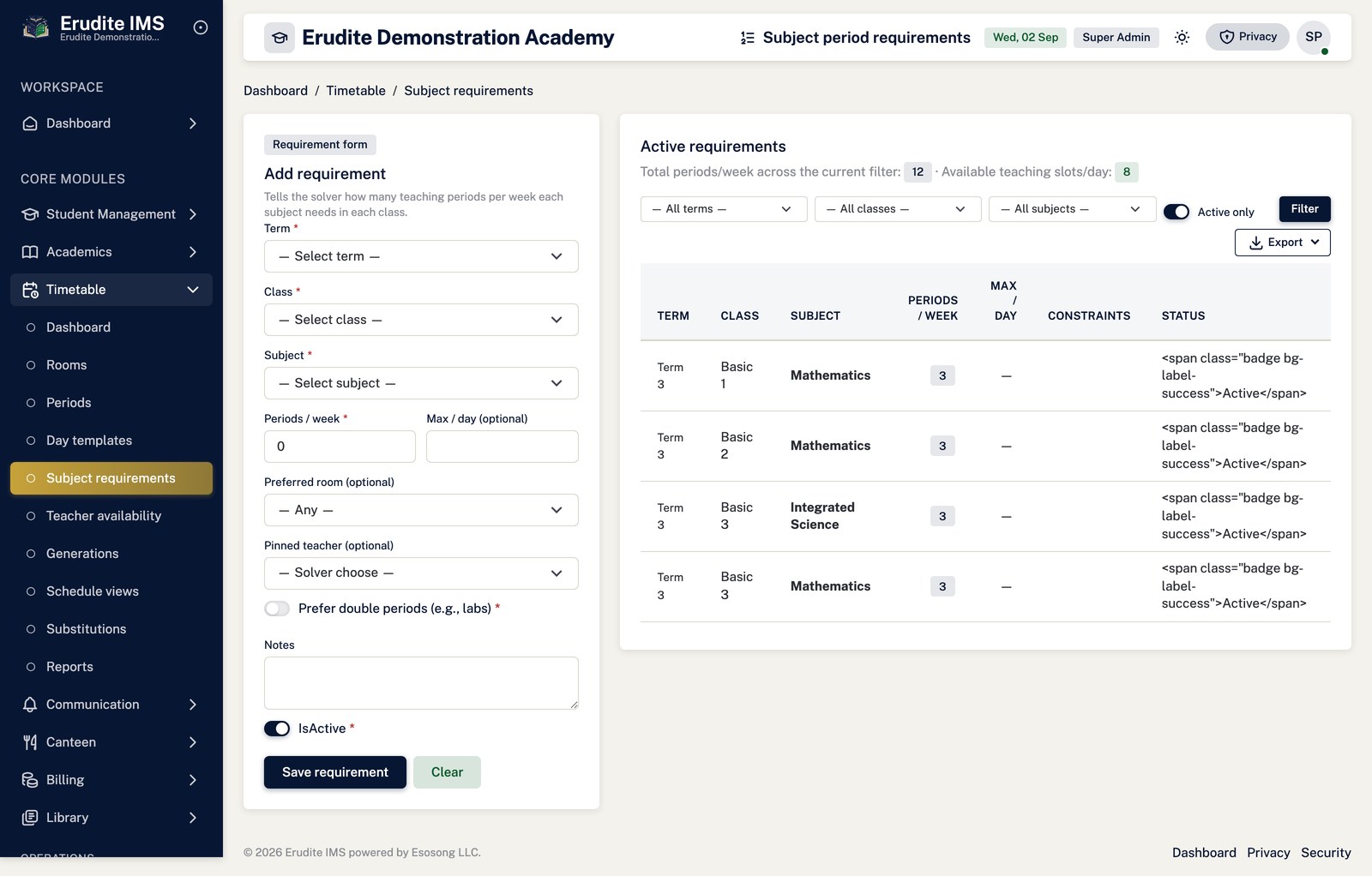The image size is (1372, 876).
Task: Click the graduation cap academy icon
Action: pos(280,38)
